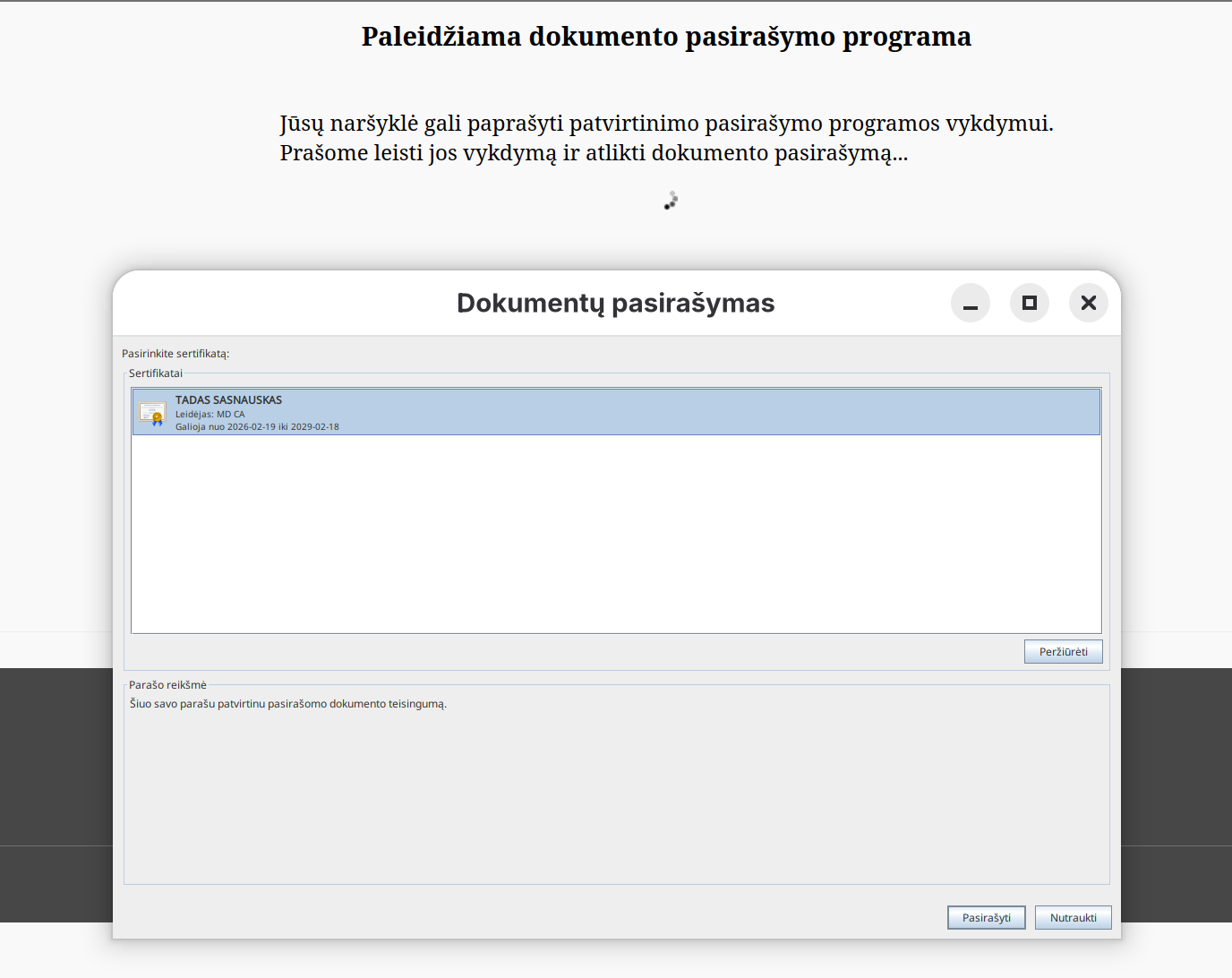Image resolution: width=1232 pixels, height=978 pixels.
Task: Click the issuer line 'Leidėjas: MD CA'
Action: click(x=210, y=415)
